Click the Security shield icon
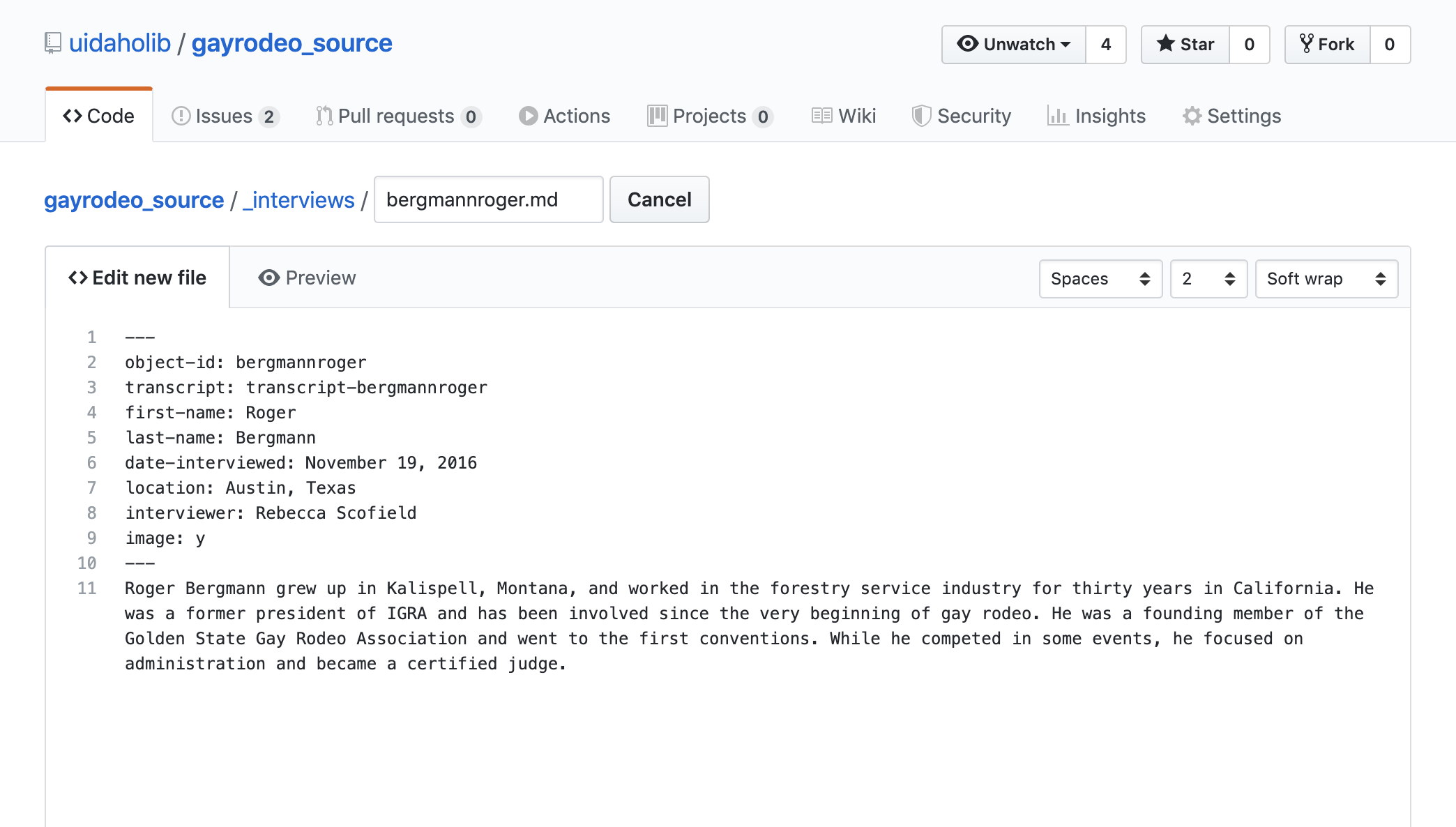 [923, 116]
